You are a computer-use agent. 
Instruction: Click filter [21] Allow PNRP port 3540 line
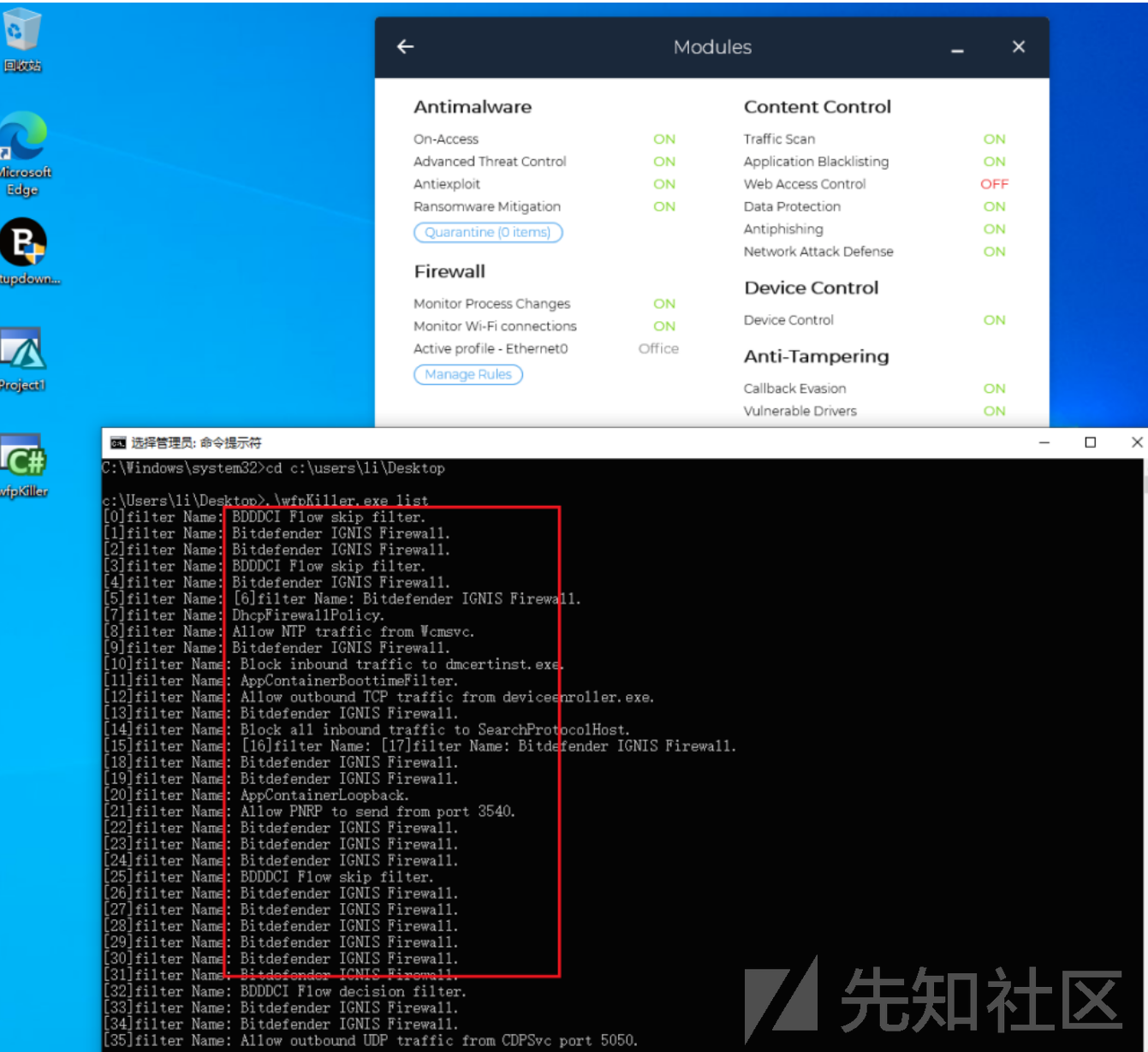(x=308, y=811)
